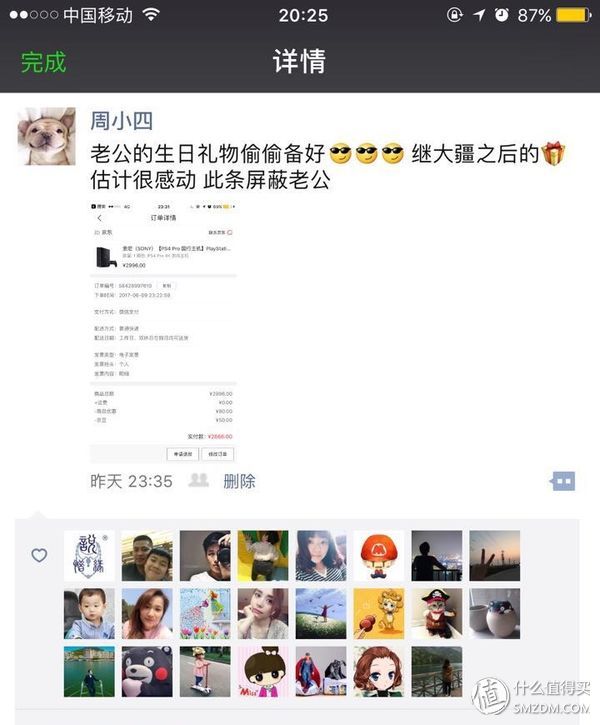Open the pirate cat avatar
600x725 pixels.
point(436,614)
